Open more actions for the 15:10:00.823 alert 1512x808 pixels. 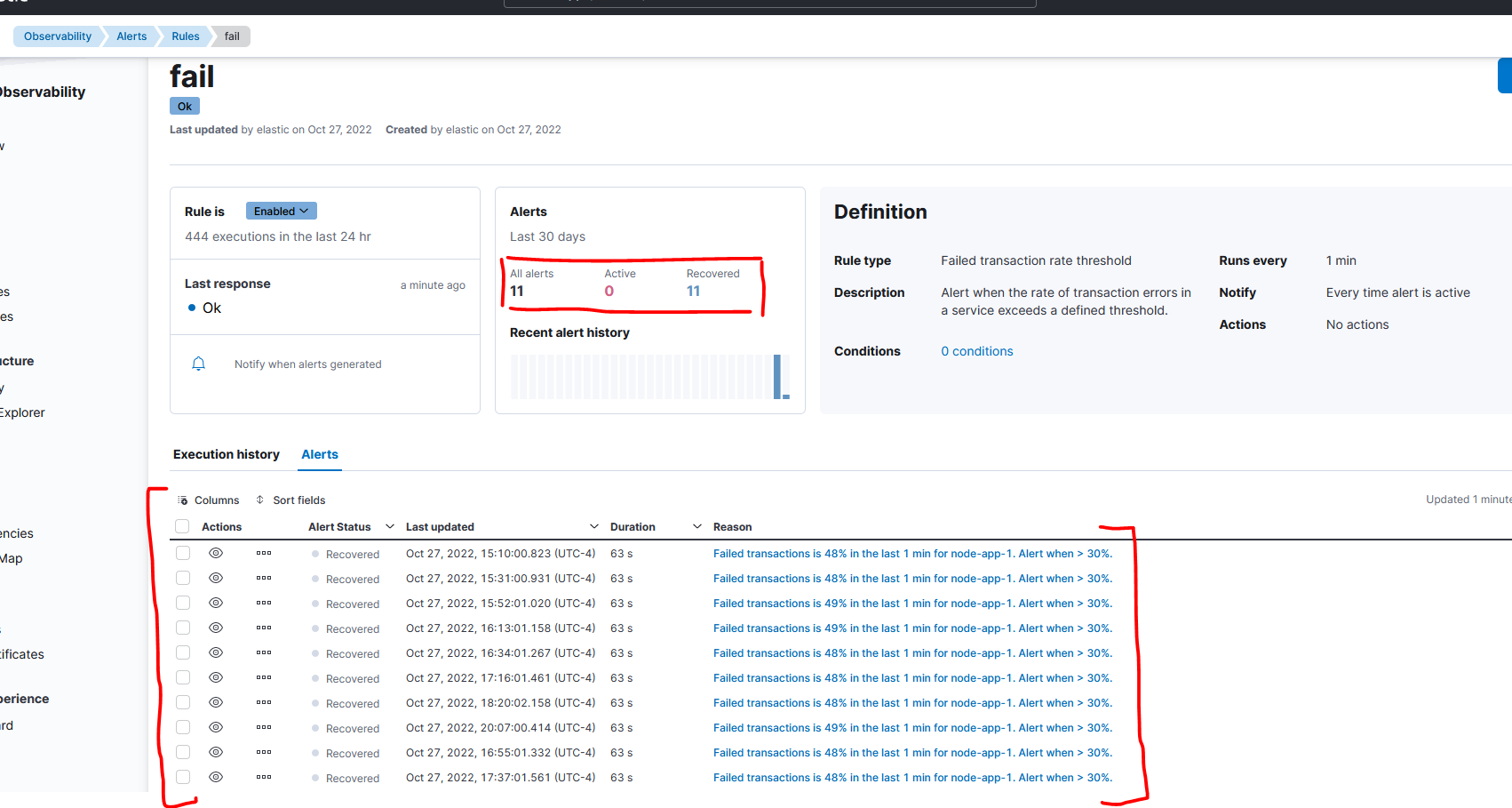pyautogui.click(x=264, y=553)
